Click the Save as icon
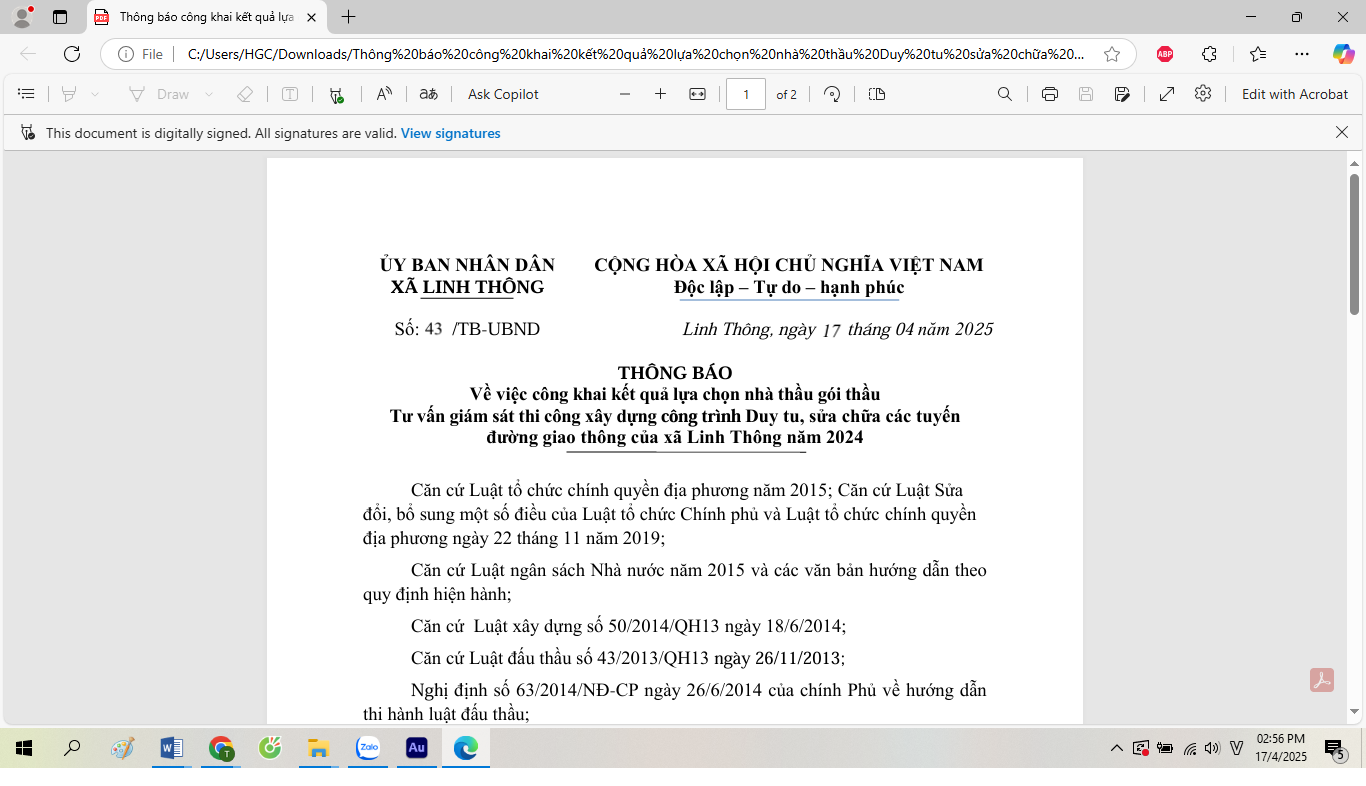 click(1122, 94)
